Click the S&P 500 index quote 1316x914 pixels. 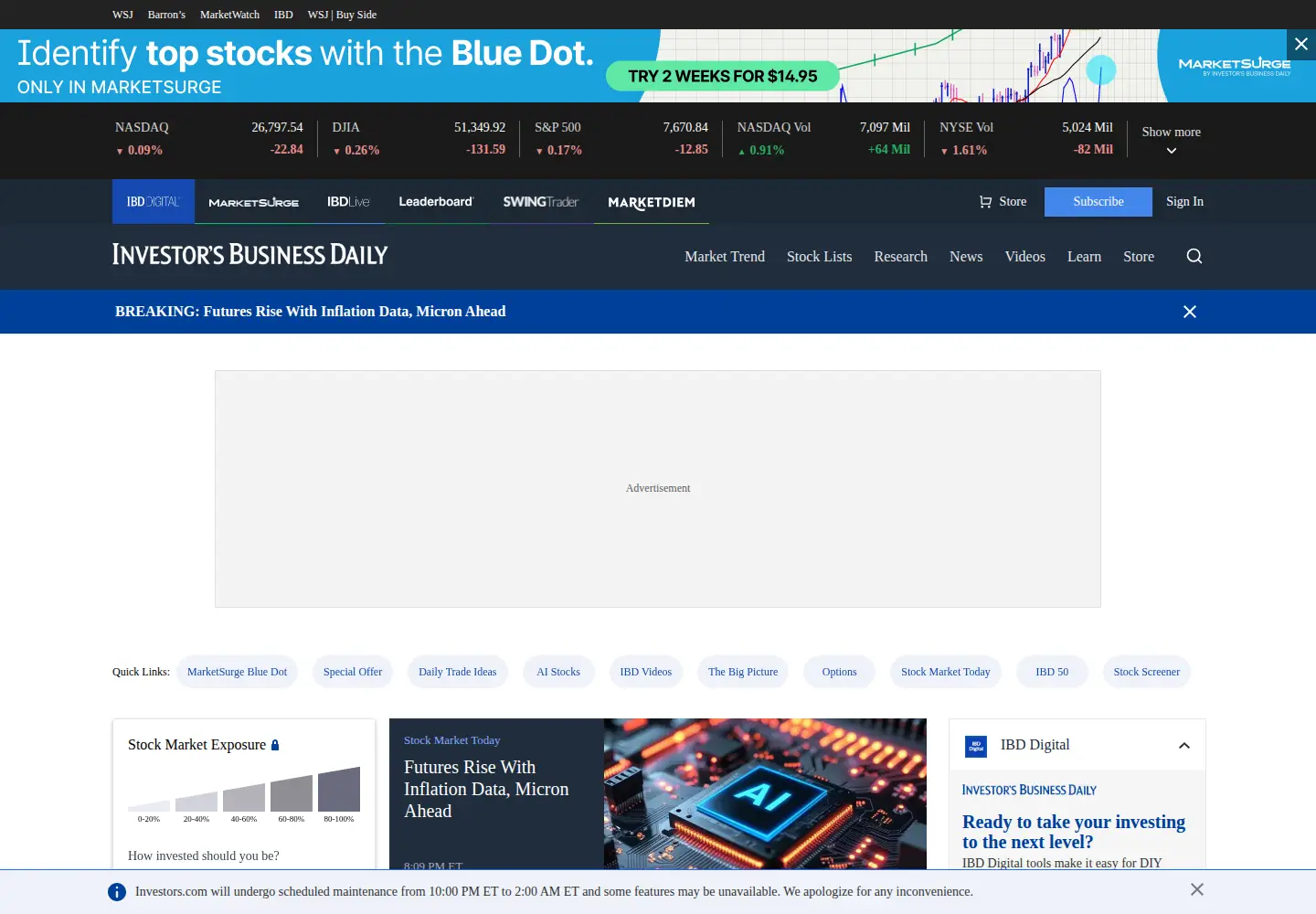coord(621,139)
